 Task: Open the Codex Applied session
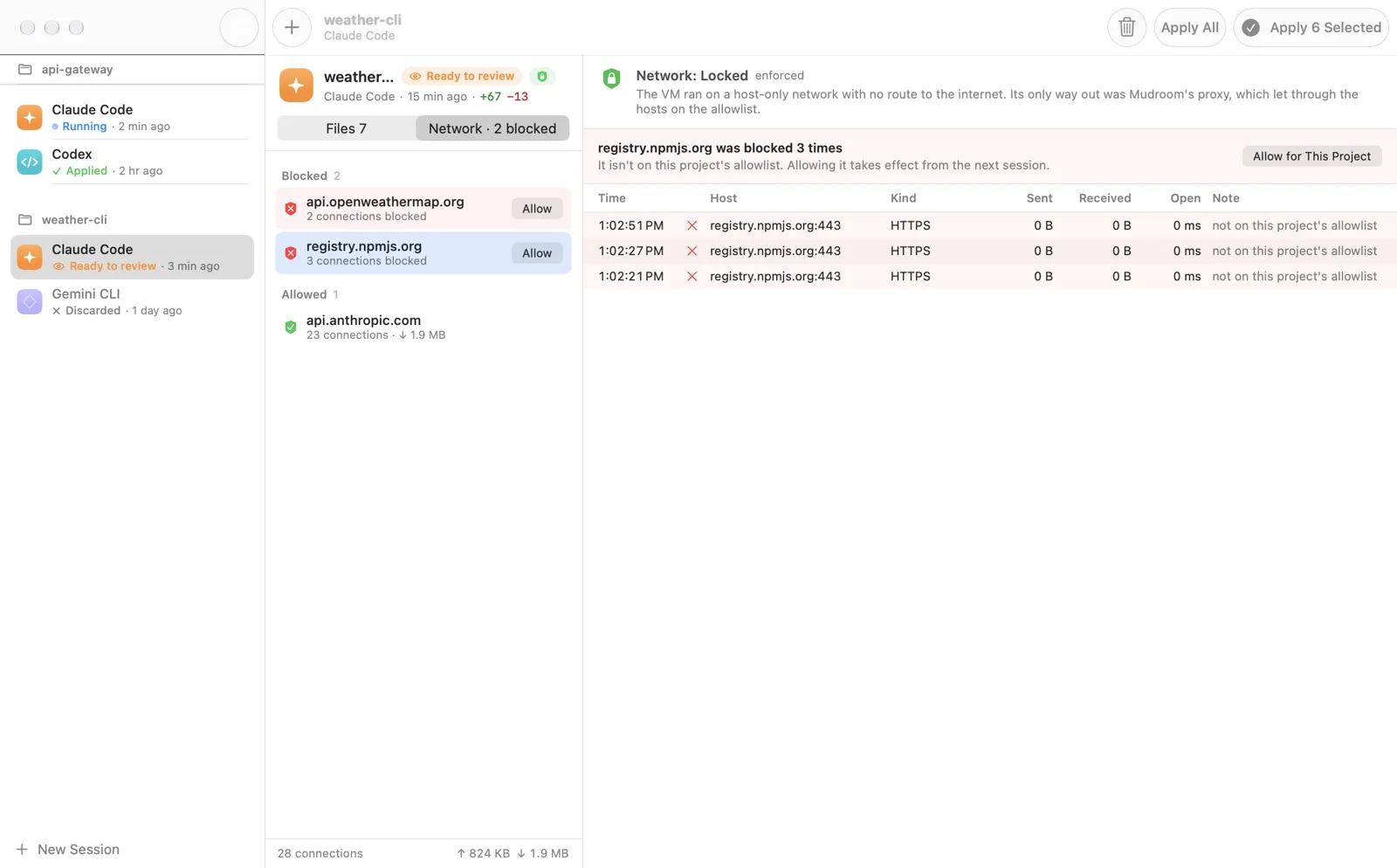tap(132, 162)
